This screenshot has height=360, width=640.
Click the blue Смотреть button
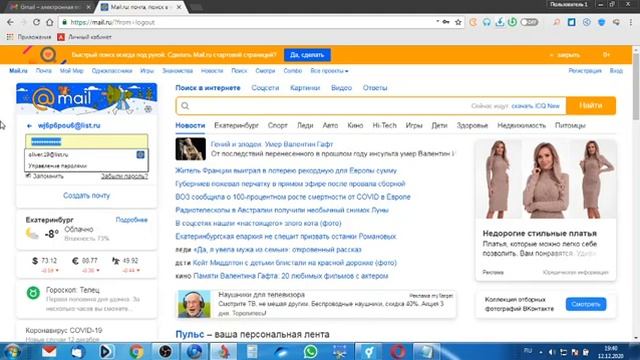pyautogui.click(x=586, y=304)
